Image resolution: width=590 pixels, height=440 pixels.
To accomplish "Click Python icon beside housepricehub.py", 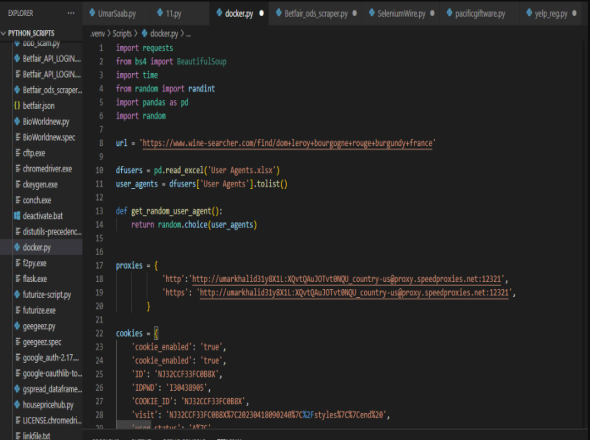I will click(17, 405).
